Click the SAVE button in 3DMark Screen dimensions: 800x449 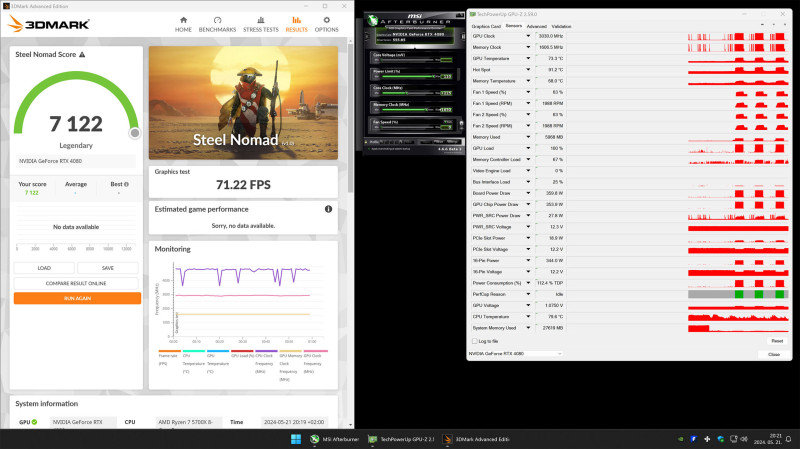click(x=108, y=268)
